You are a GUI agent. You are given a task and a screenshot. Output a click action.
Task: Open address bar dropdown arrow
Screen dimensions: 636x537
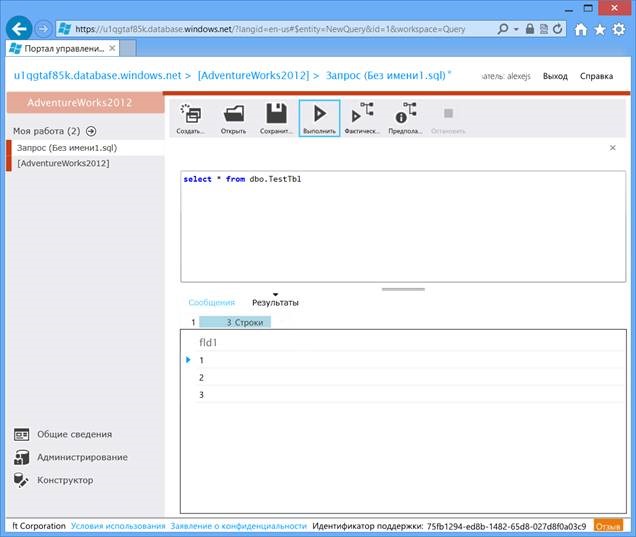click(516, 29)
